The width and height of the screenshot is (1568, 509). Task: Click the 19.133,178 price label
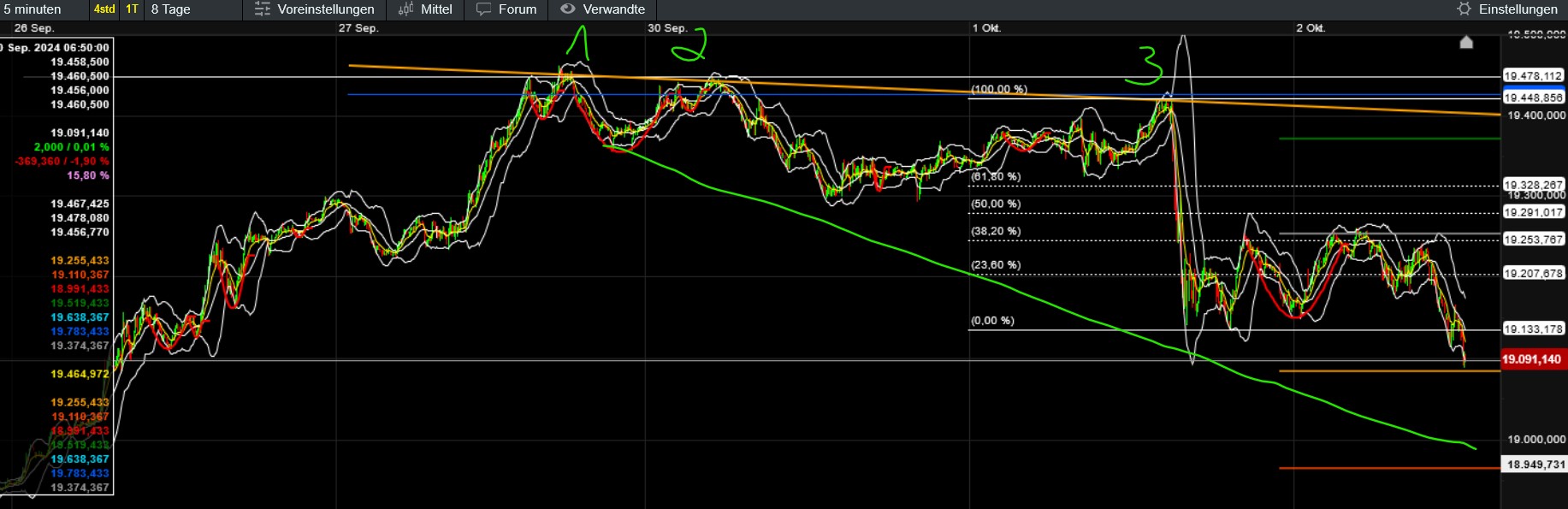(x=1533, y=329)
